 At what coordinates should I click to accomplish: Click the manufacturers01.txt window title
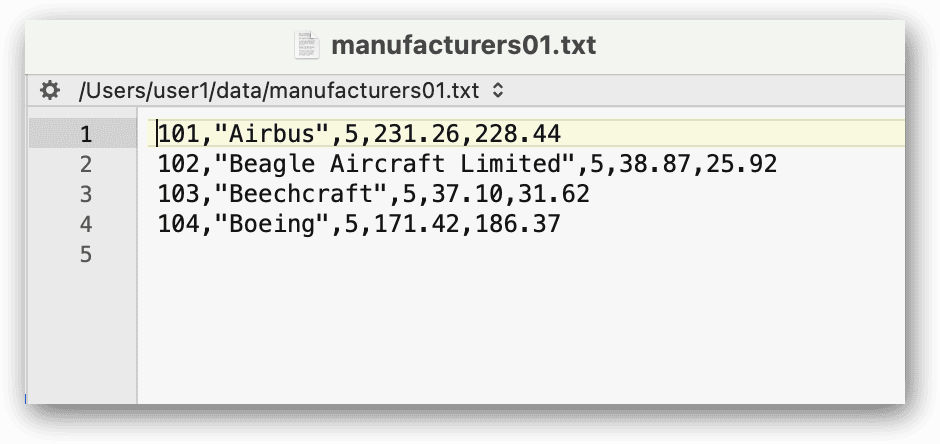[463, 46]
